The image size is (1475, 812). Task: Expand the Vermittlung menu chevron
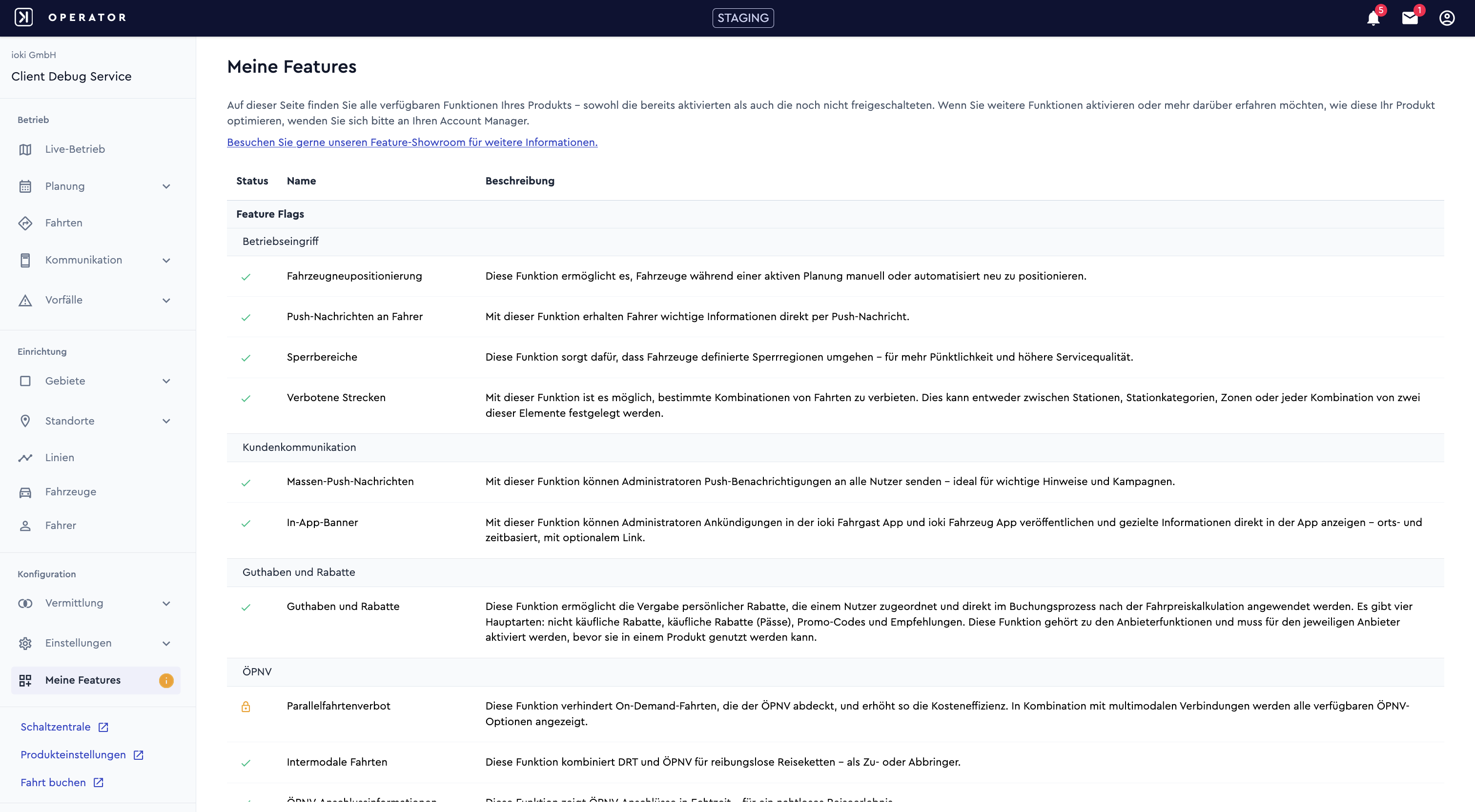click(x=166, y=604)
